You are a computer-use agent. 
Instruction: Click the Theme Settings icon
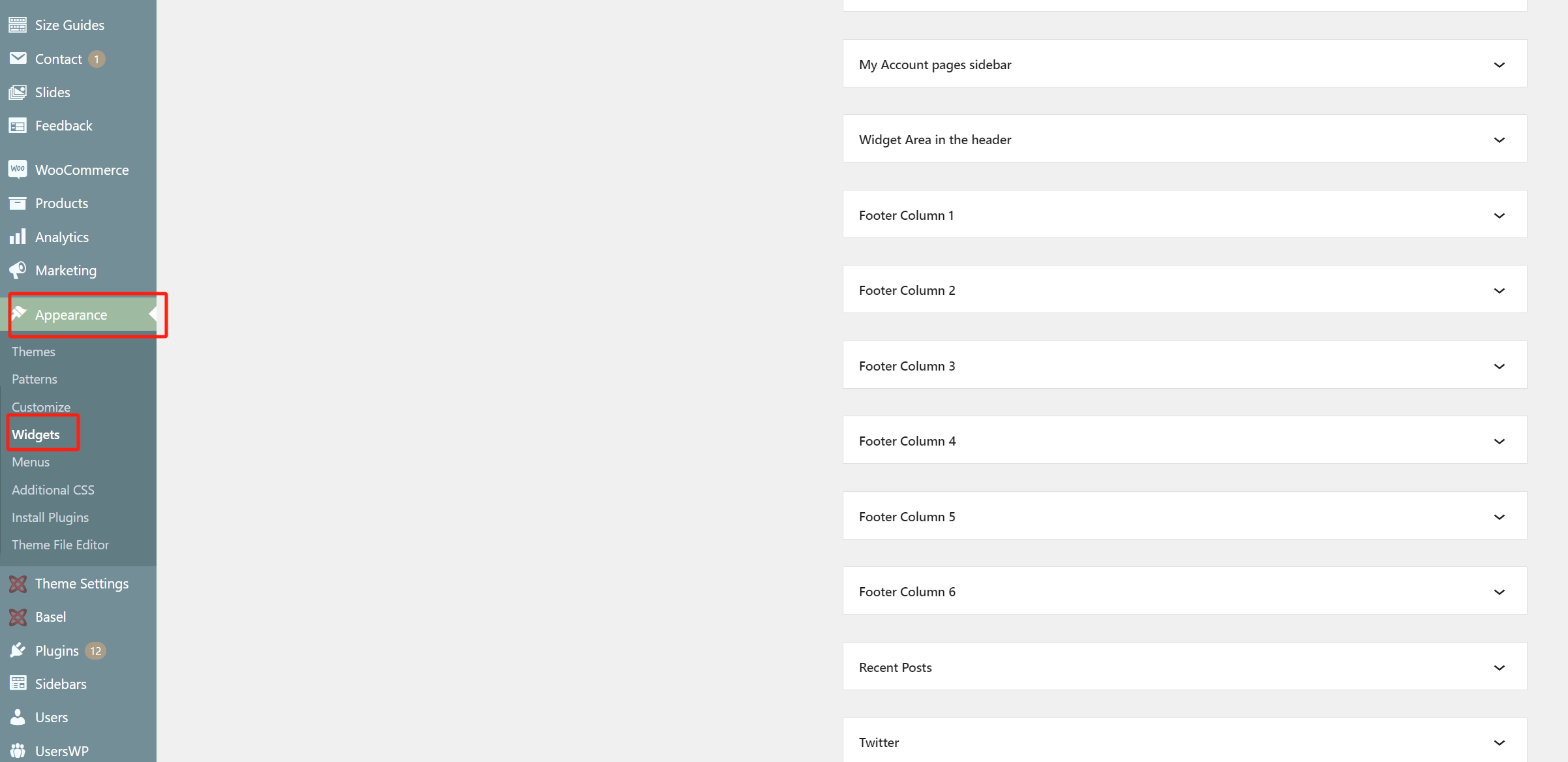click(x=18, y=584)
